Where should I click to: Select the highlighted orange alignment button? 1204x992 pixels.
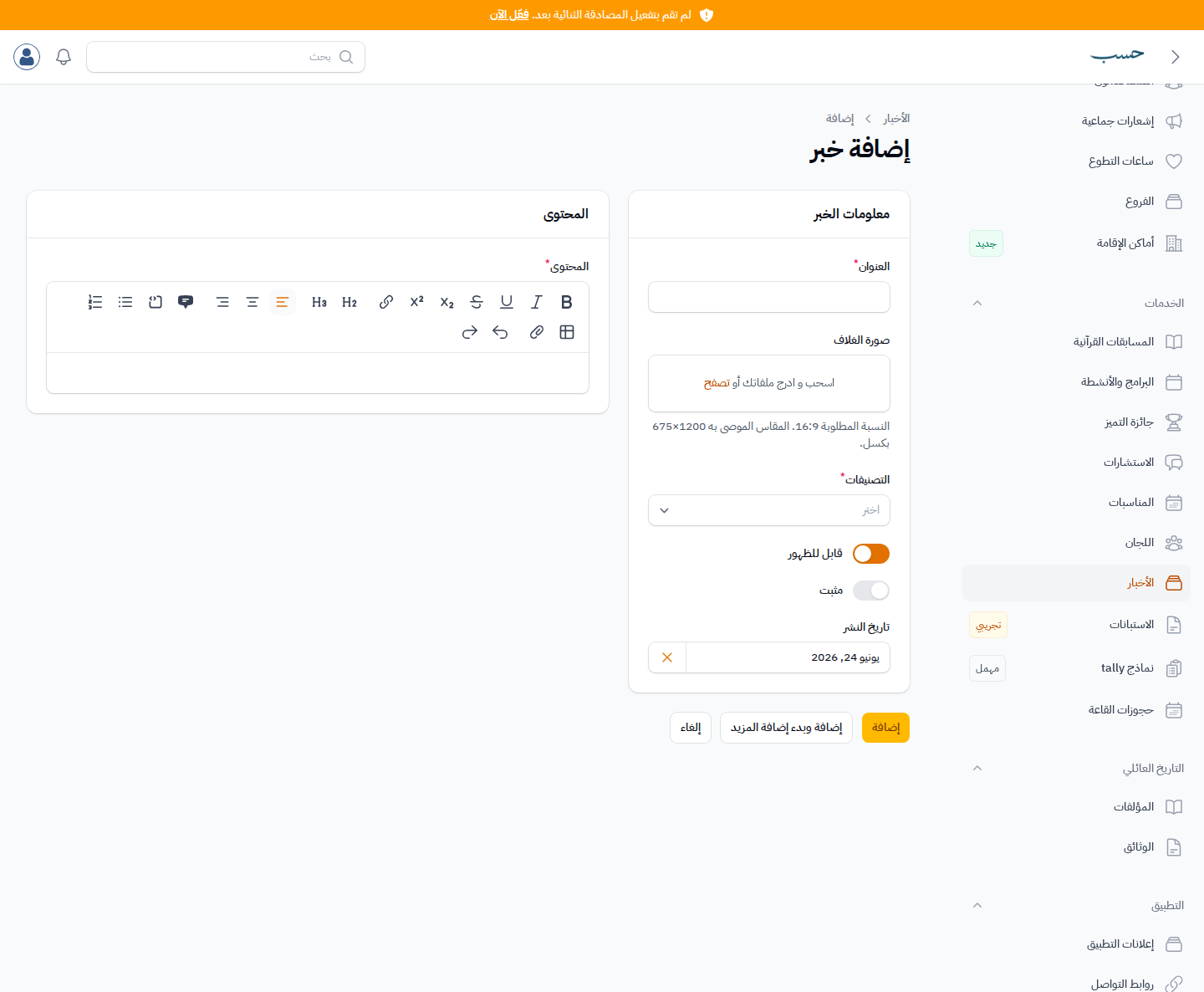283,302
